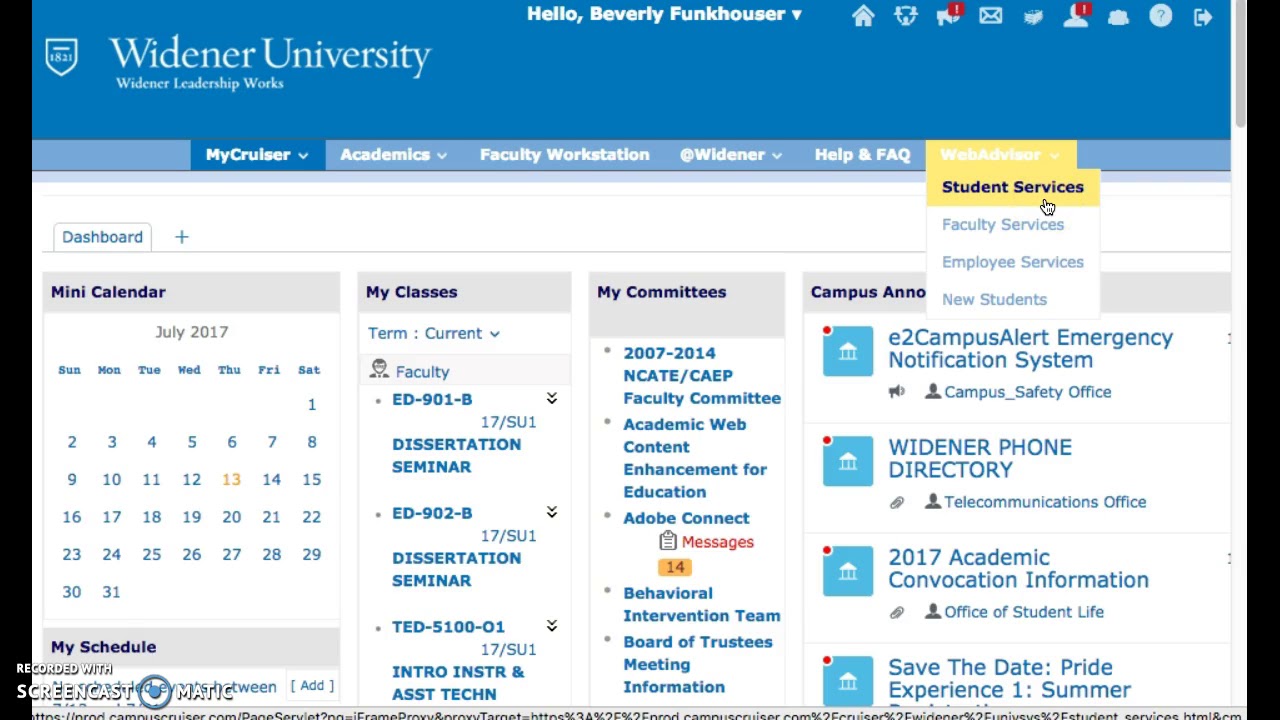The image size is (1280, 720).
Task: Select July 31 in Mini Calendar
Action: point(111,592)
